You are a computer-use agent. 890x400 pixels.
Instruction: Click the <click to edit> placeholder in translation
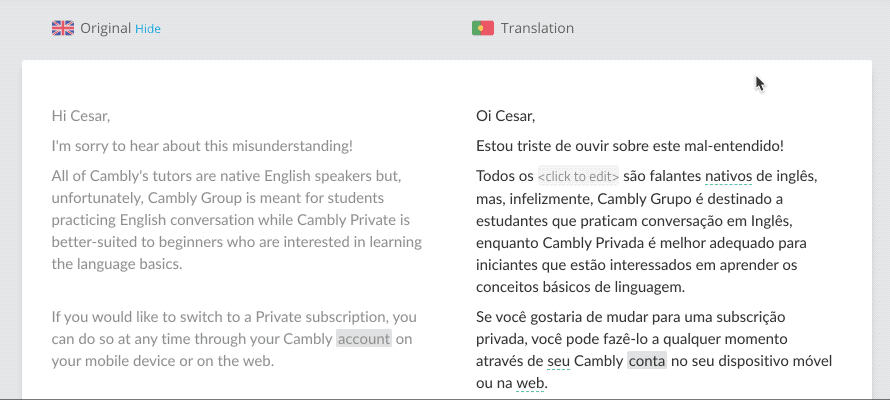[578, 177]
